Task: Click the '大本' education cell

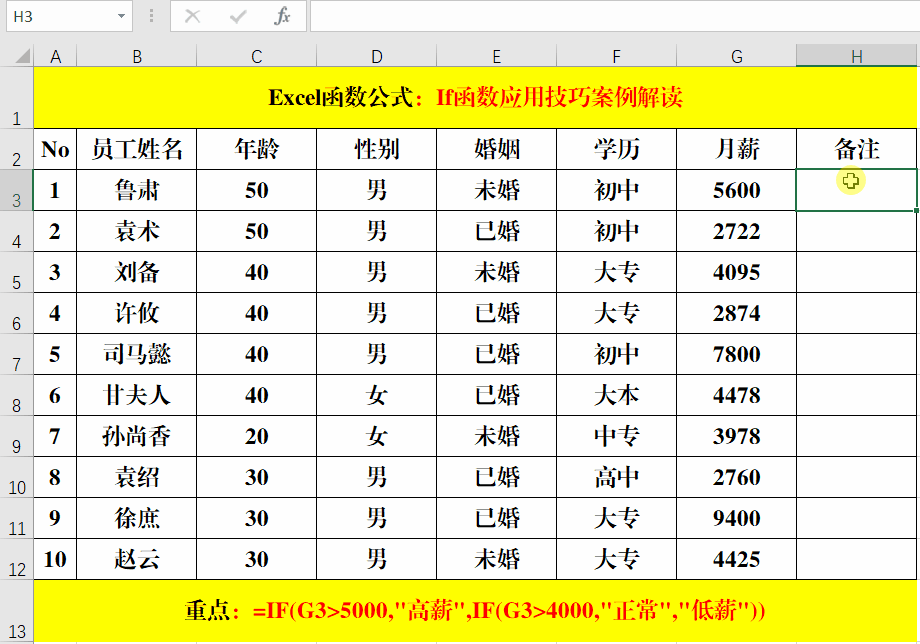Action: click(x=616, y=395)
